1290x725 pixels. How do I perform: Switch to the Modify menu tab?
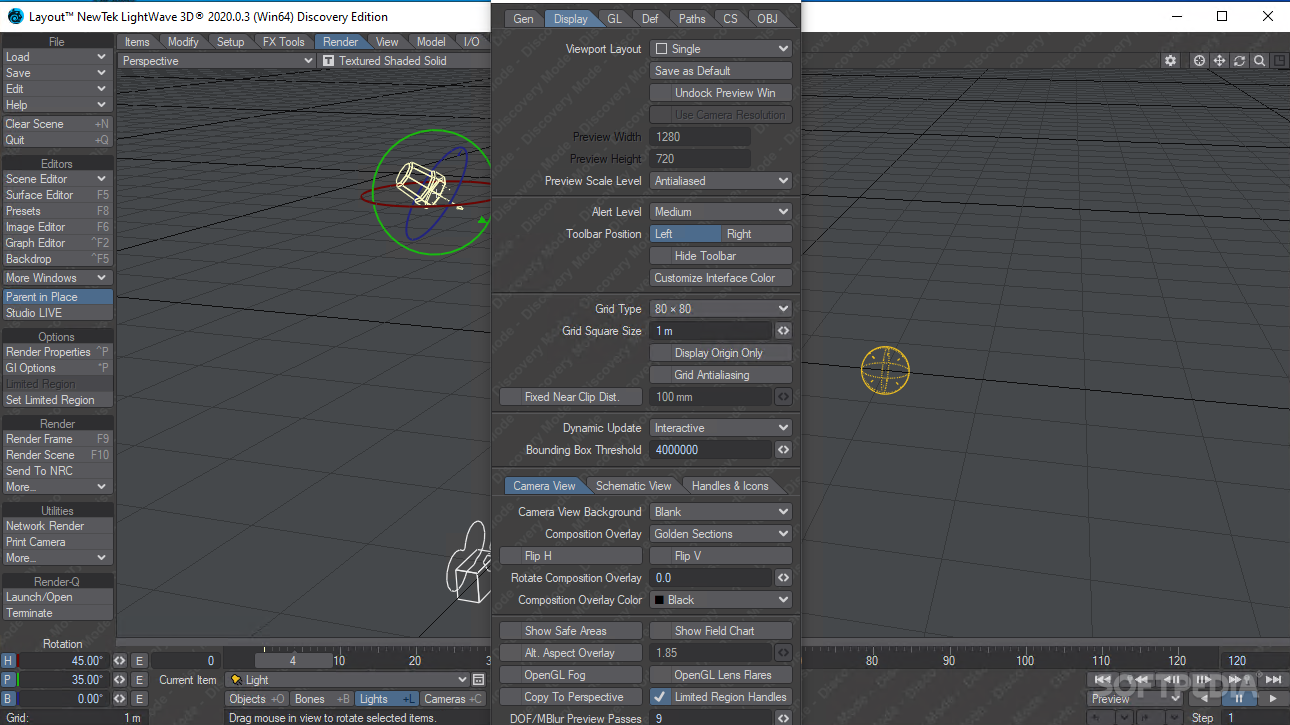pyautogui.click(x=183, y=42)
